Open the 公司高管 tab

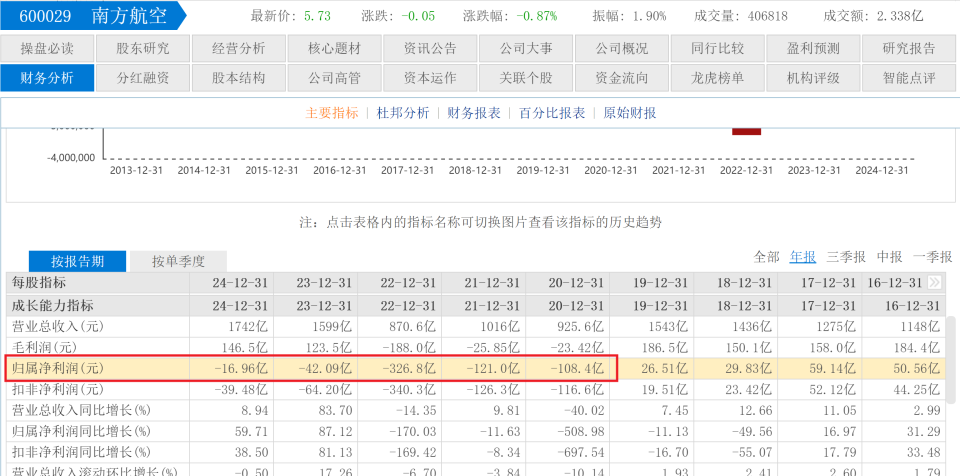click(334, 78)
